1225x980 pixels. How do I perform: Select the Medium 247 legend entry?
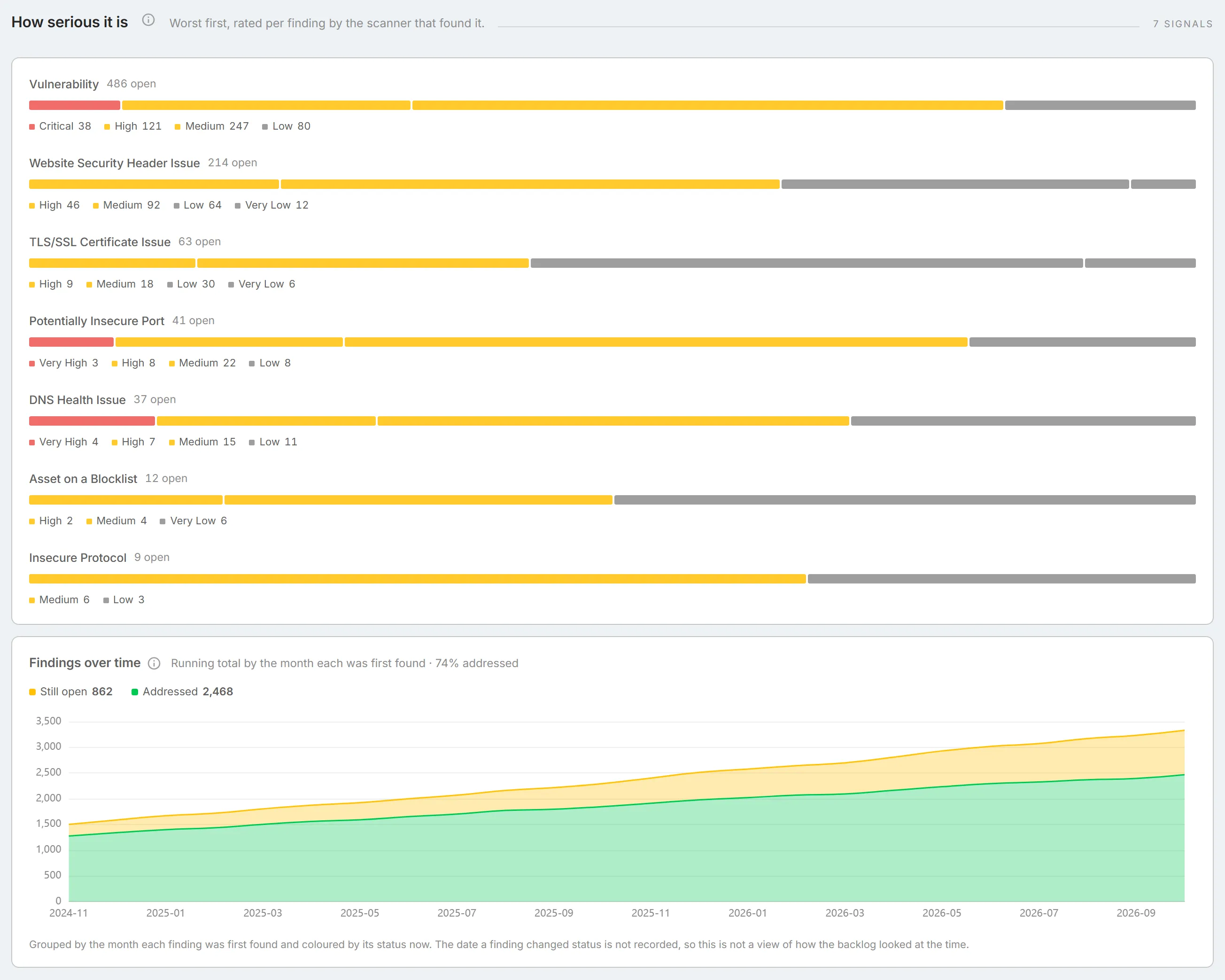click(x=212, y=126)
